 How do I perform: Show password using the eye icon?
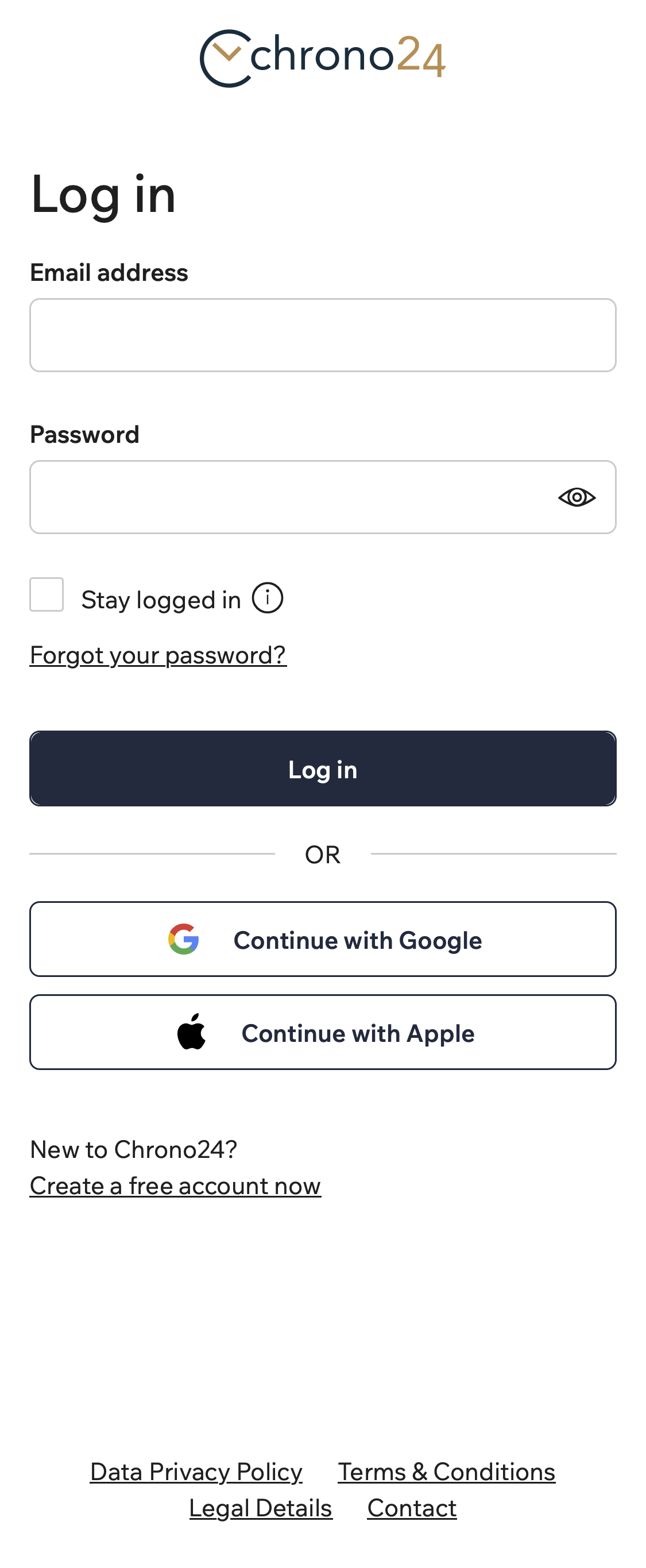(576, 497)
